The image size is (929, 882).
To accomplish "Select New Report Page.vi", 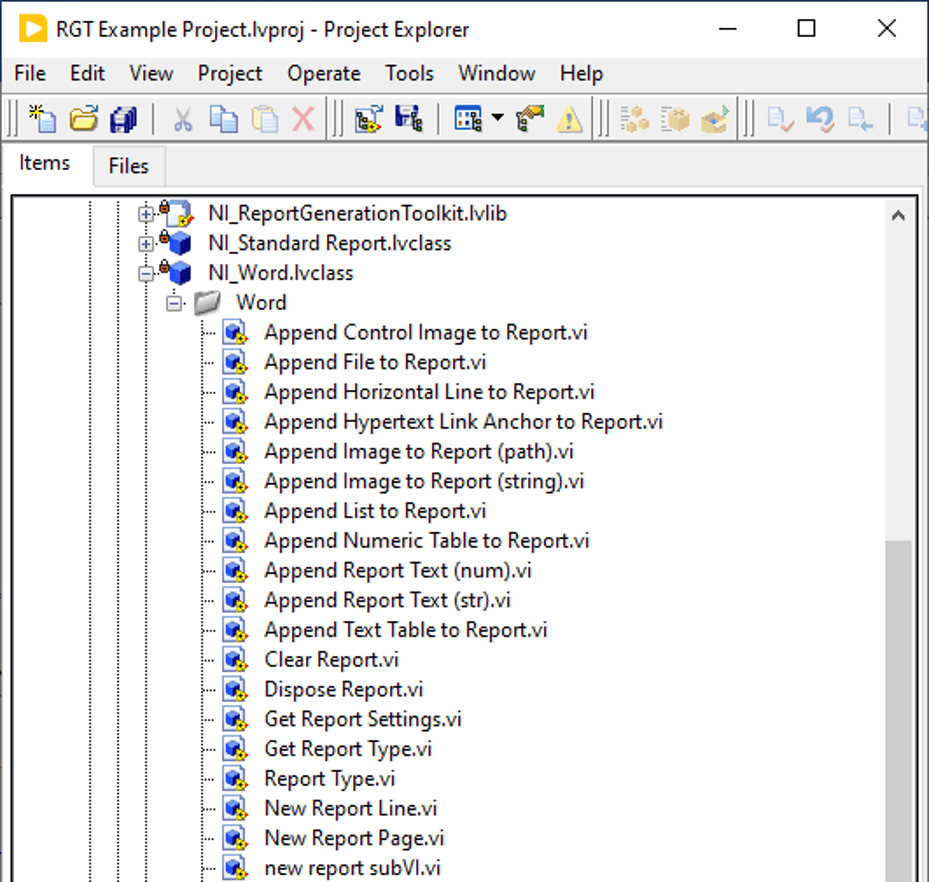I will pyautogui.click(x=354, y=838).
